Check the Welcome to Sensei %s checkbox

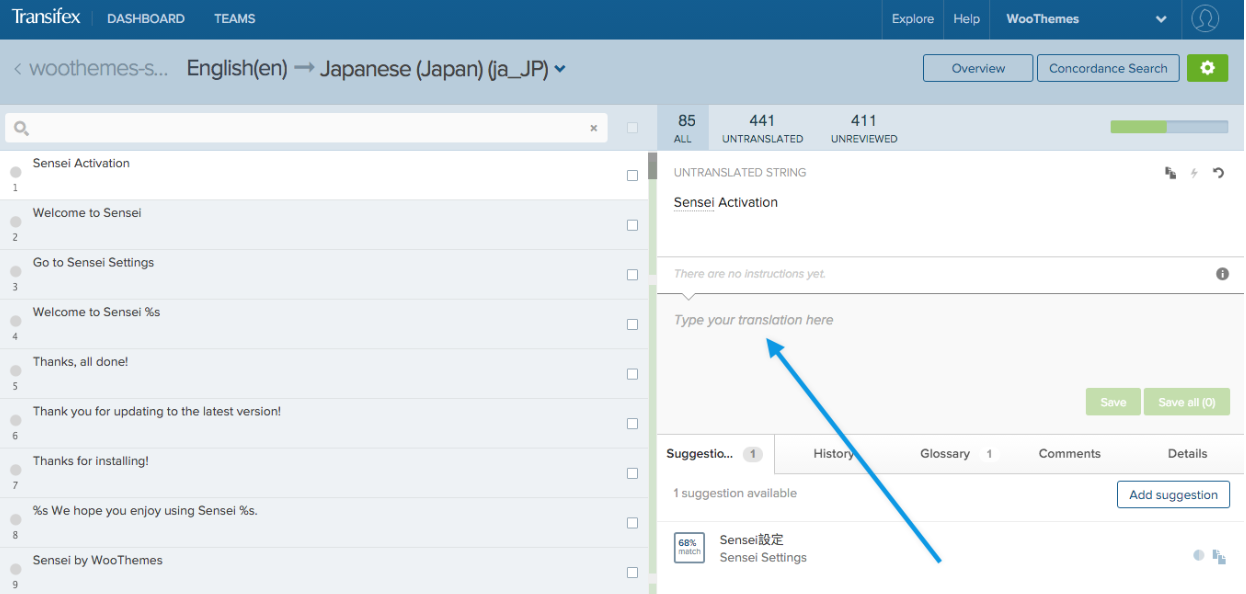[x=632, y=324]
